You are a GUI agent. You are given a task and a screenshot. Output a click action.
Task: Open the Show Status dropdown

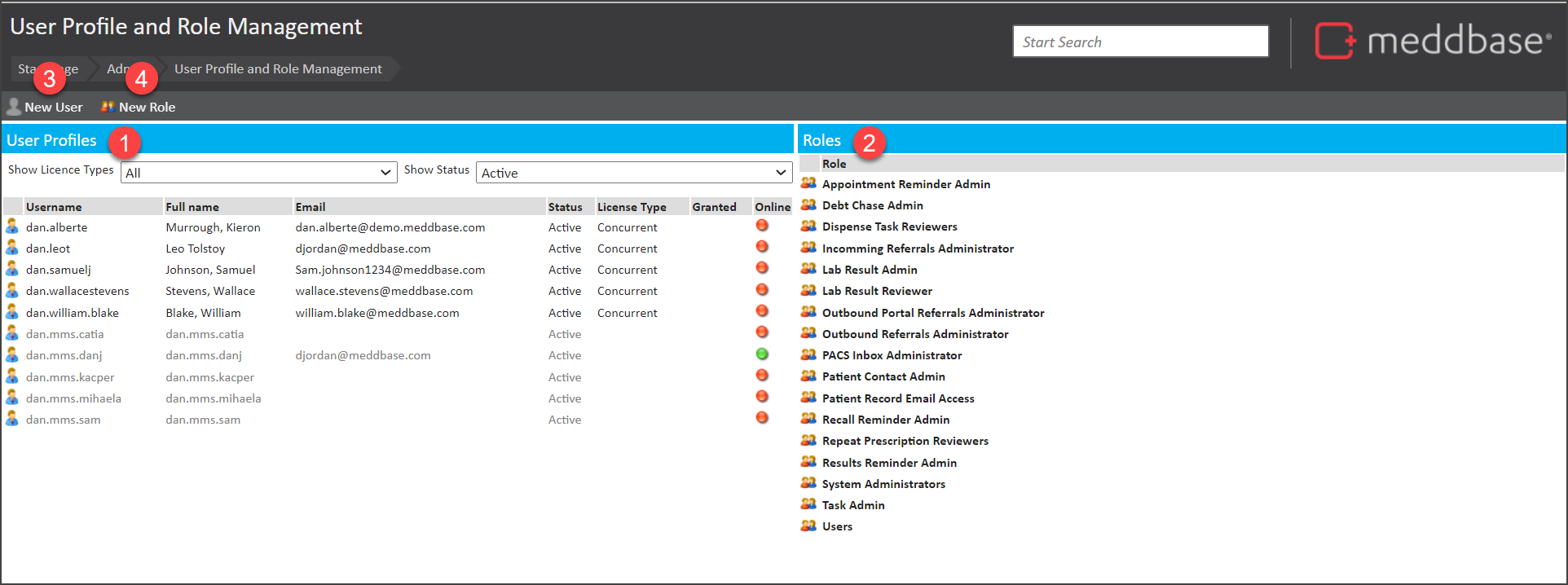[633, 173]
